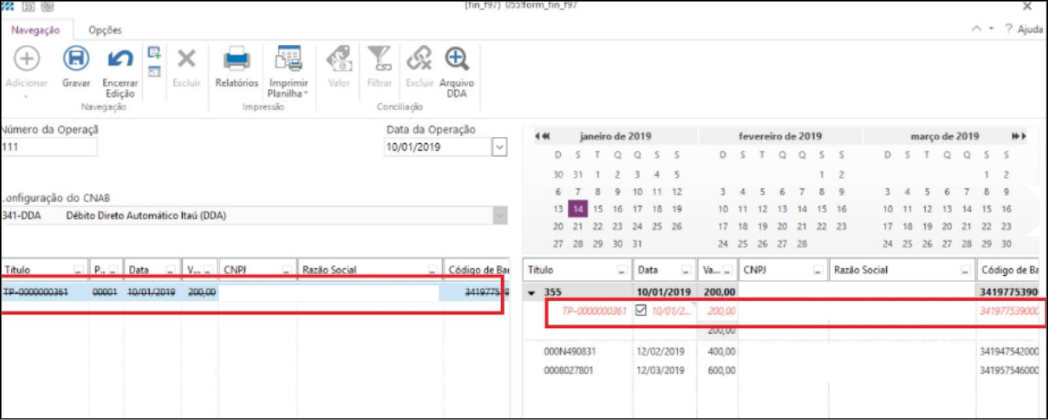Expand the Imprimir Planilha dropdown

[x=306, y=94]
